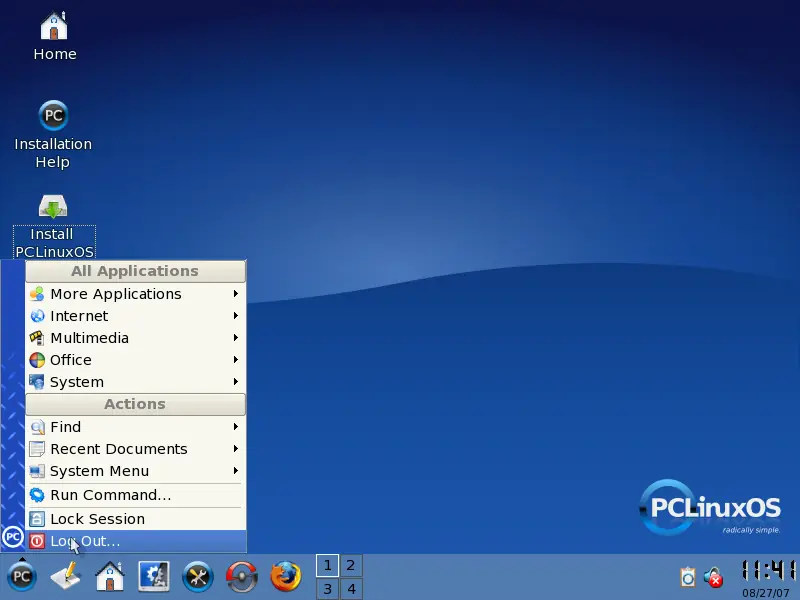Open the Office submenu

coord(136,360)
